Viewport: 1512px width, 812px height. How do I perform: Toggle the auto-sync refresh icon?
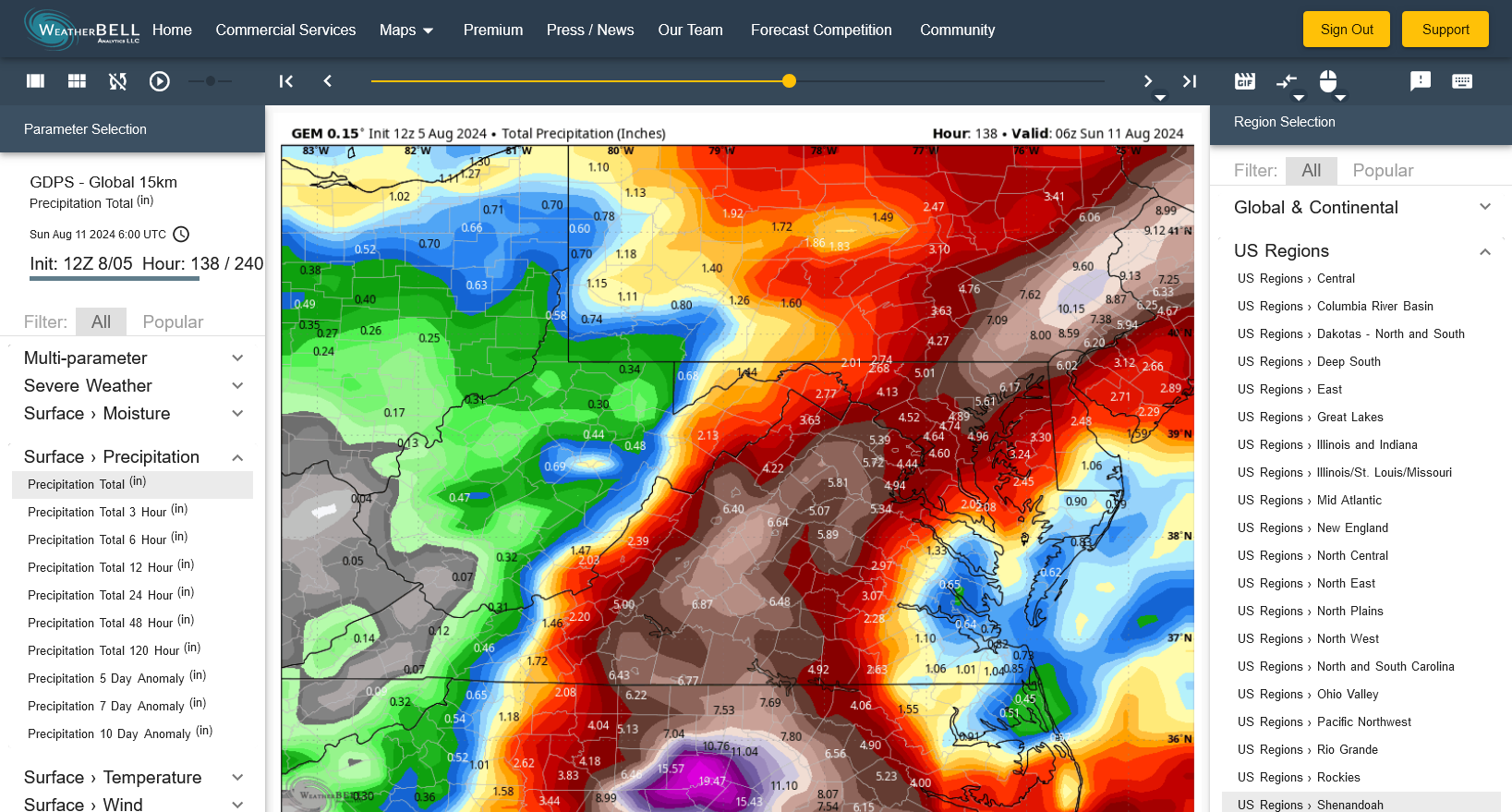[117, 81]
